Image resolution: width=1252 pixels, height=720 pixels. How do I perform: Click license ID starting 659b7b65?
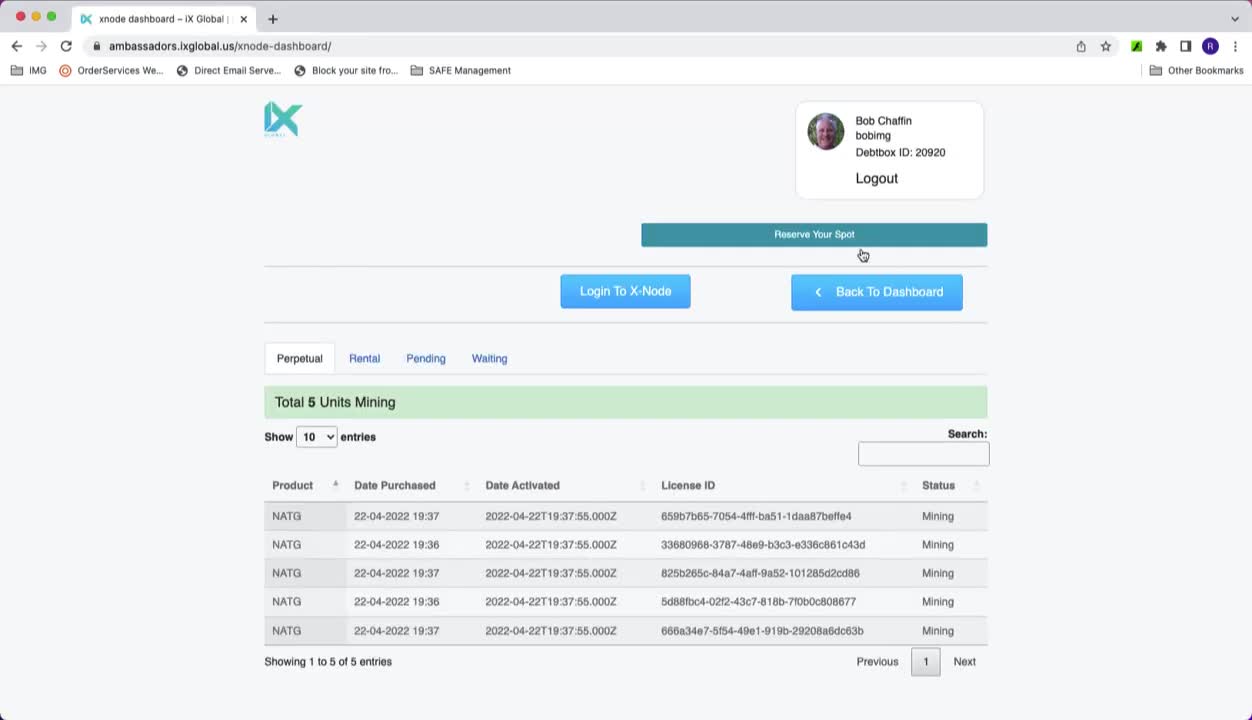point(756,516)
